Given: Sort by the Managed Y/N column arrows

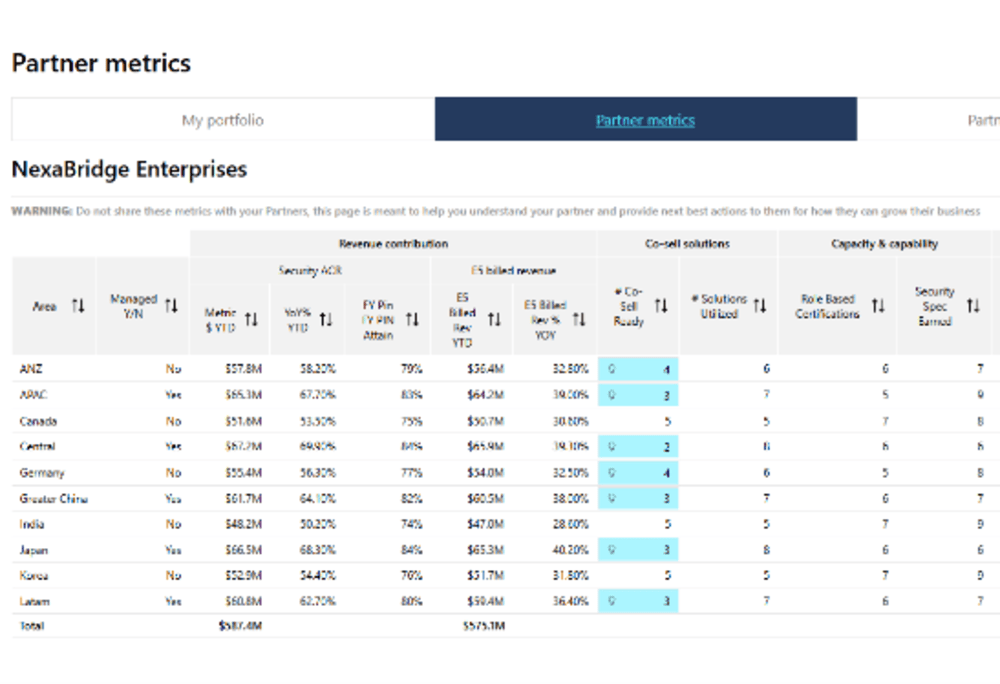Looking at the screenshot, I should (x=172, y=306).
